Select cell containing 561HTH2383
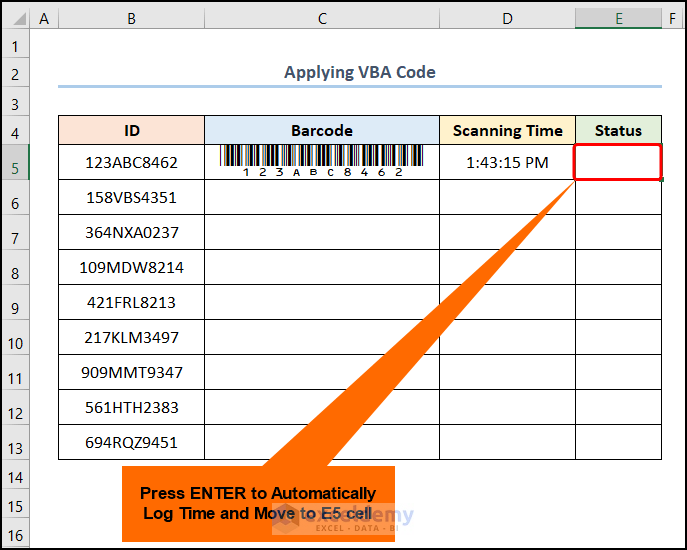The width and height of the screenshot is (687, 550). tap(131, 408)
